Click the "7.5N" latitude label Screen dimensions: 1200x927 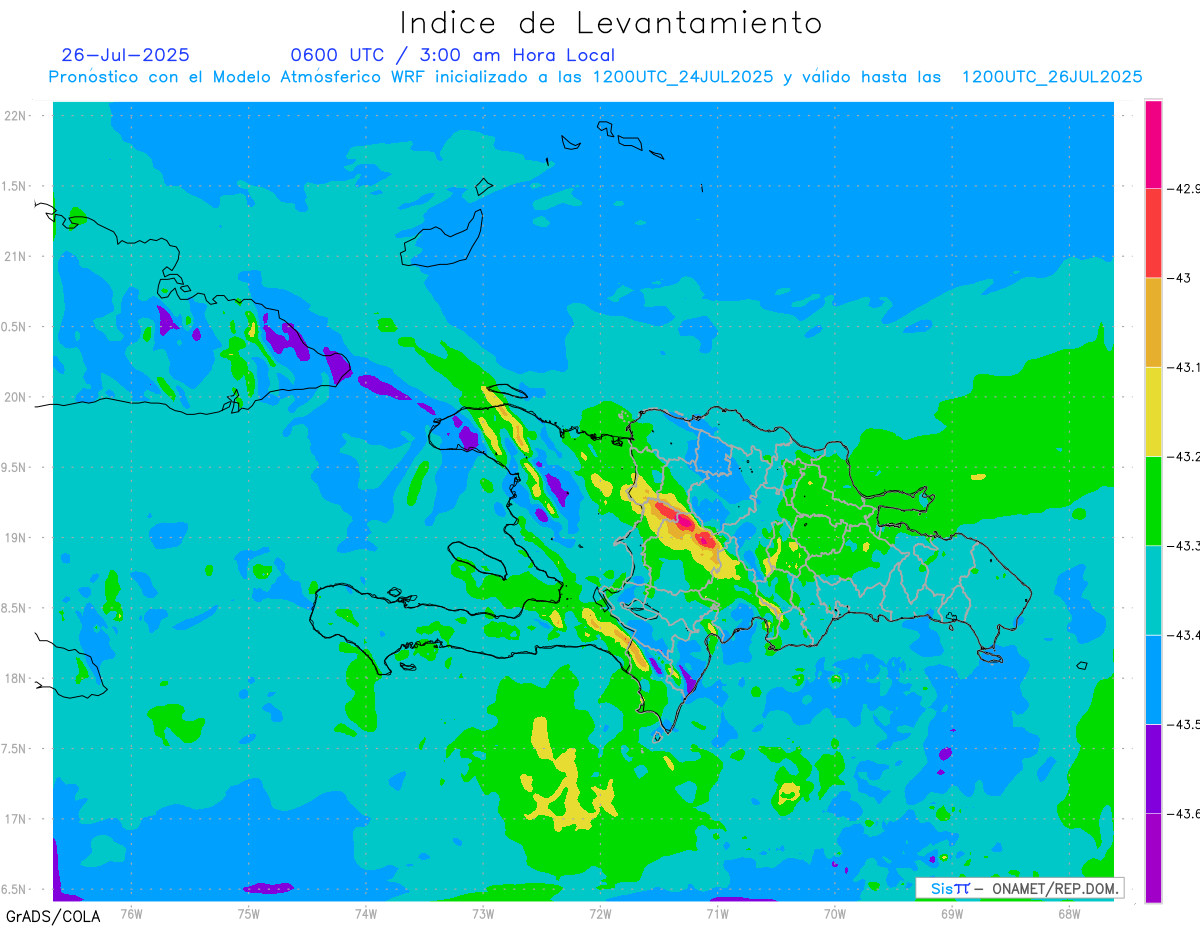pos(14,749)
